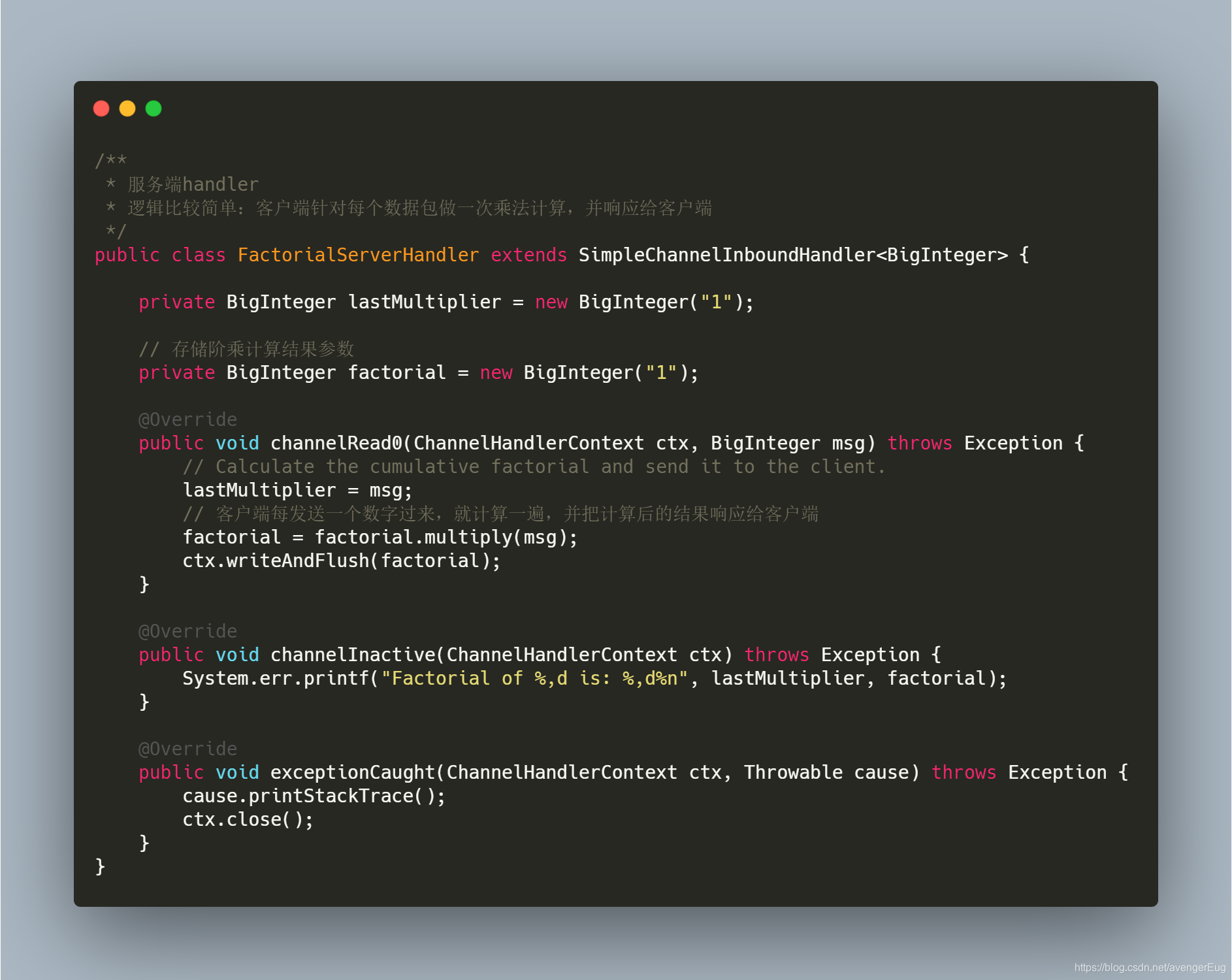Click the final closing brace of the class
The height and width of the screenshot is (980, 1232).
coord(100,866)
